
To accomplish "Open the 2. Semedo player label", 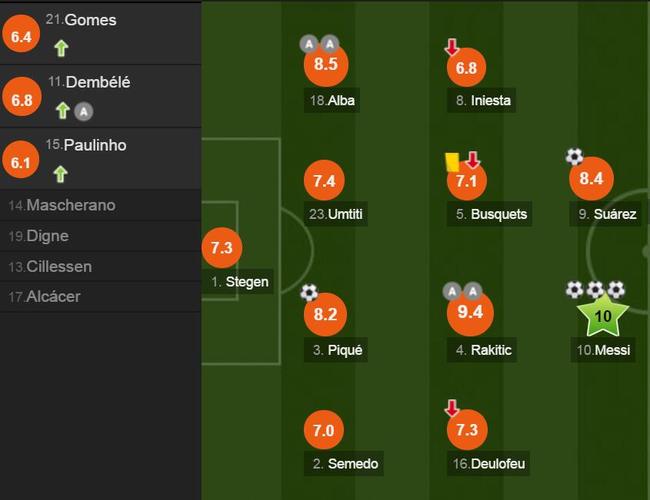I will (x=345, y=464).
